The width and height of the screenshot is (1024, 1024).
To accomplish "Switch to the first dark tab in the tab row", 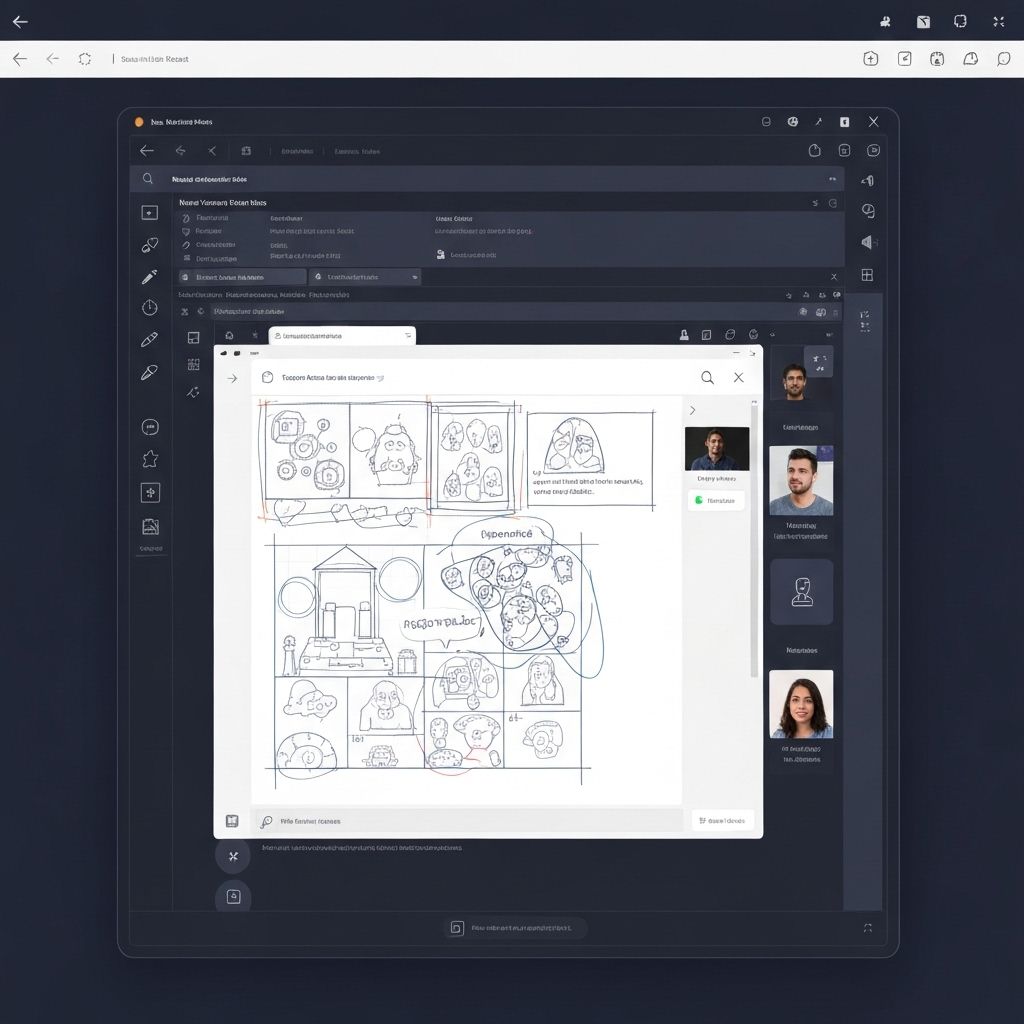I will coord(242,277).
